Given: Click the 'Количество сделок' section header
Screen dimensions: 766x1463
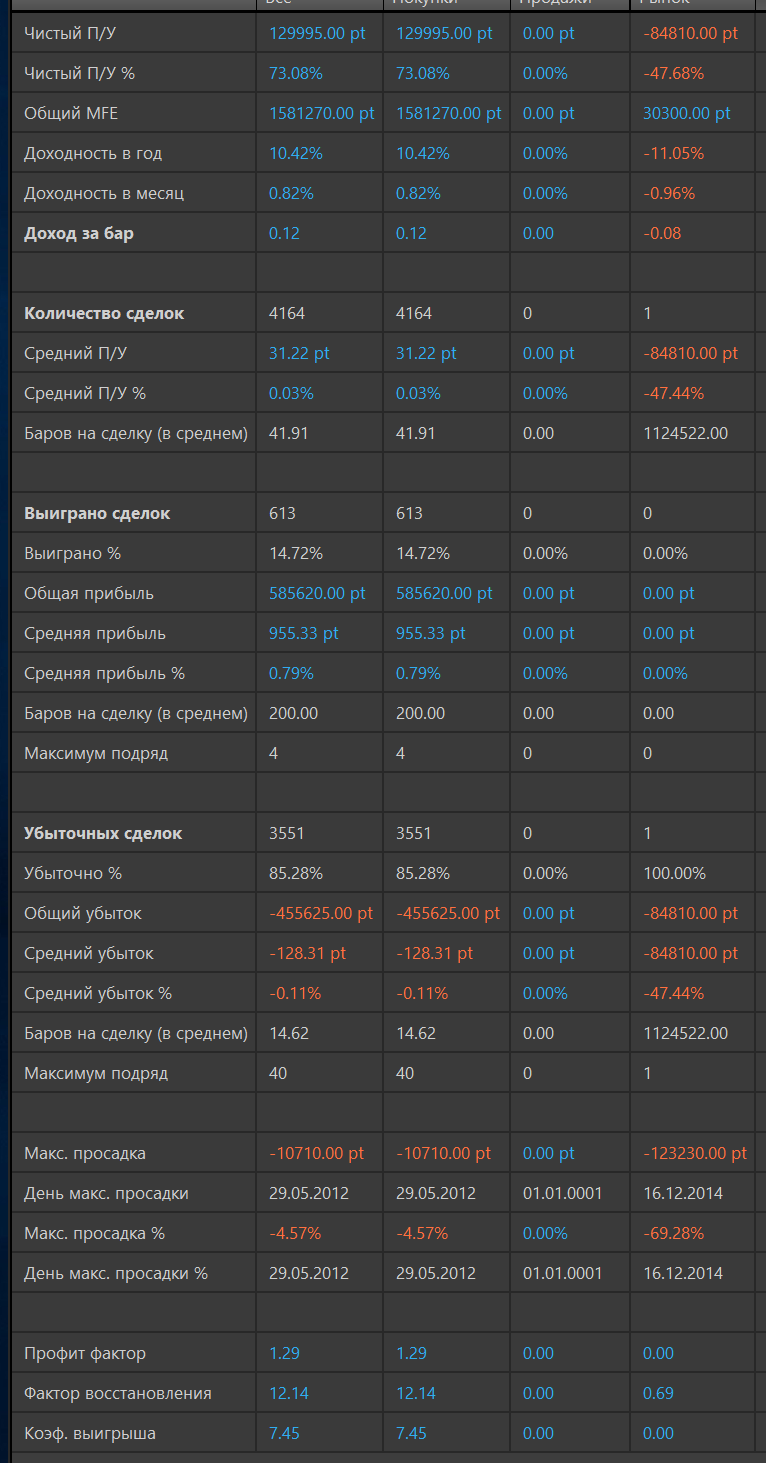Looking at the screenshot, I should tap(104, 313).
